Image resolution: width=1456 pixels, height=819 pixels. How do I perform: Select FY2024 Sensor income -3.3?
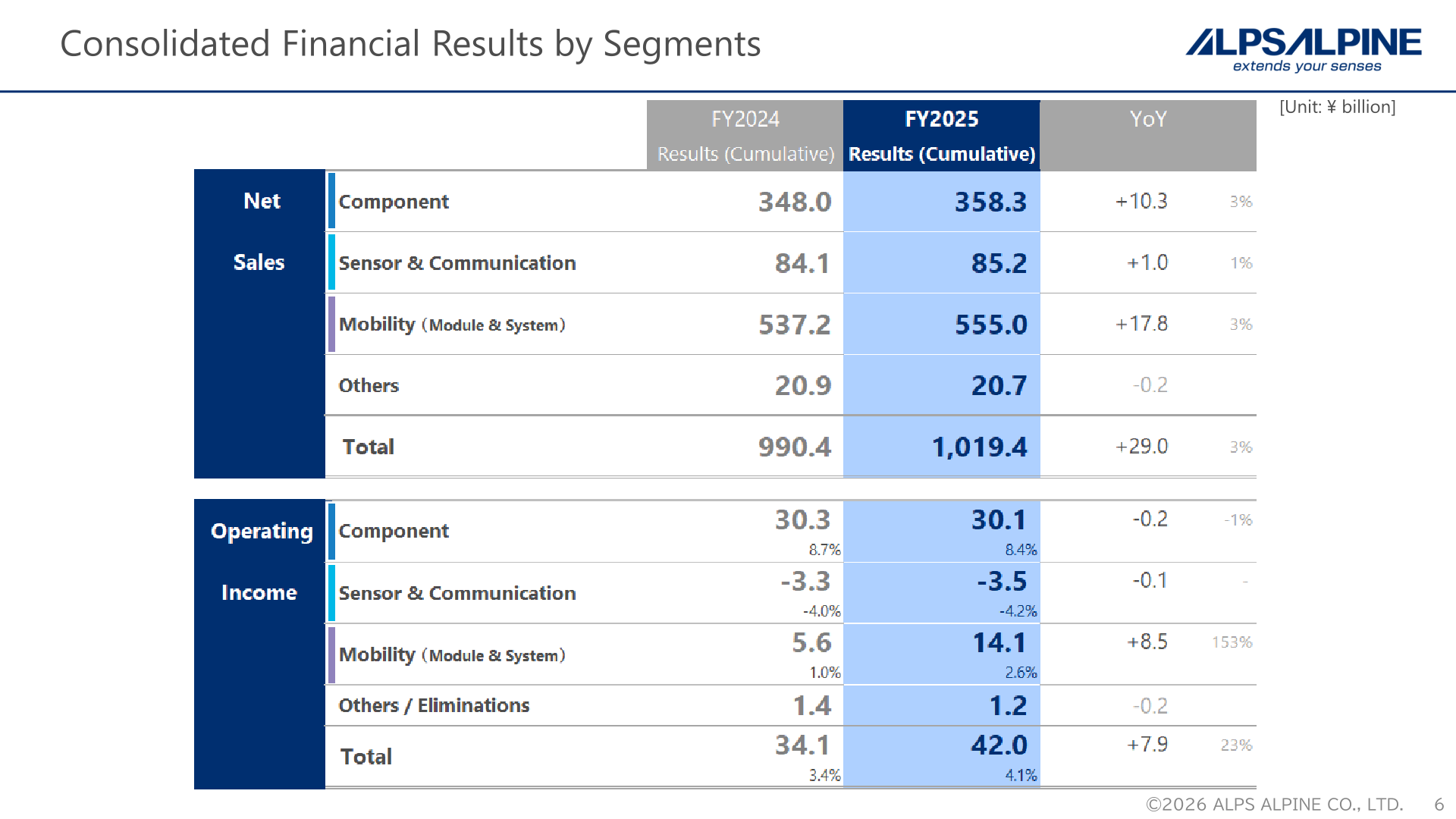[x=806, y=581]
